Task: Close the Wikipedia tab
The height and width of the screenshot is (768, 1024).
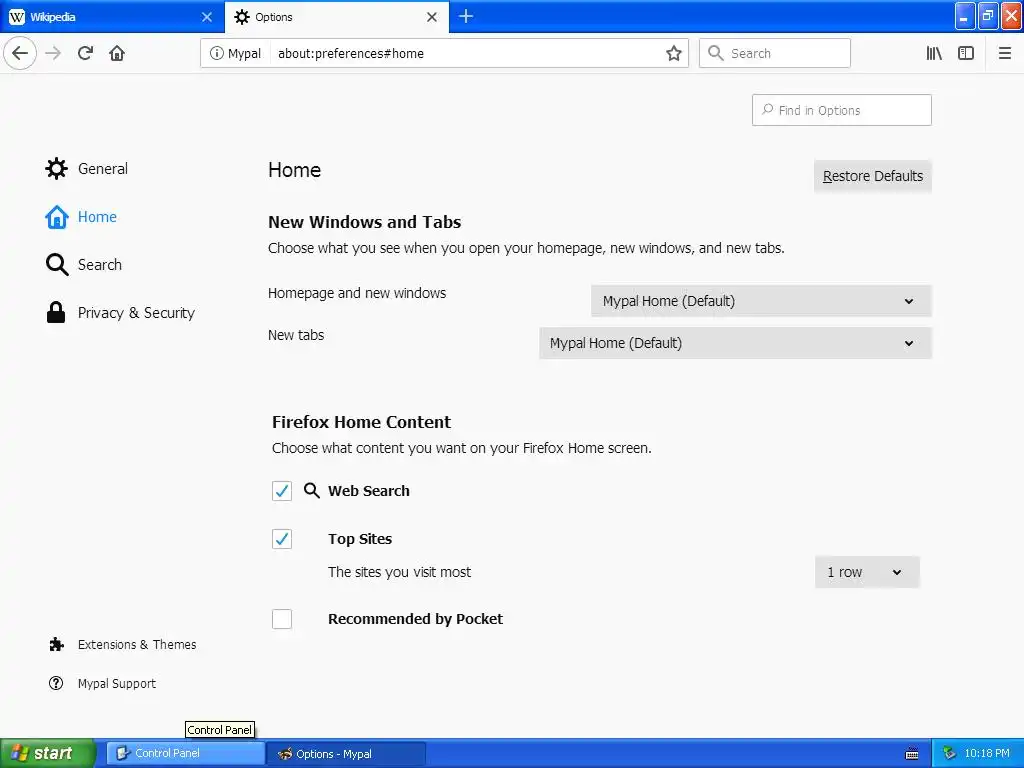Action: 207,17
